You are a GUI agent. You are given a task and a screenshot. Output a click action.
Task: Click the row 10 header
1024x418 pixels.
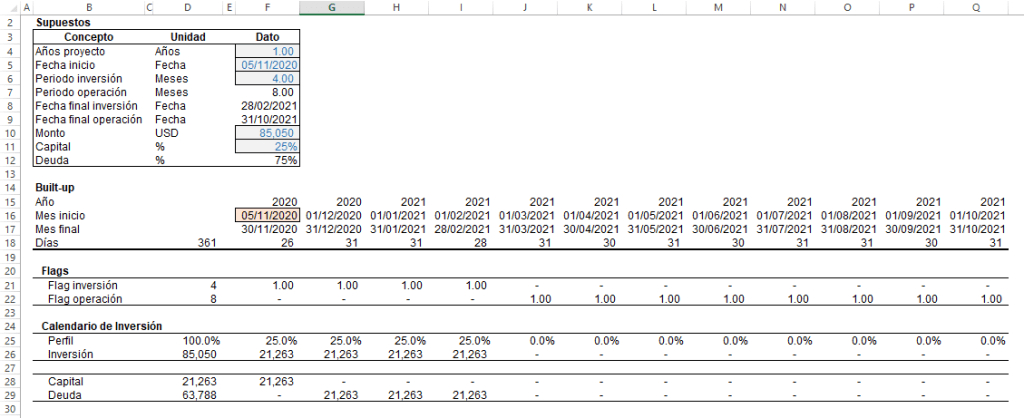(10, 133)
